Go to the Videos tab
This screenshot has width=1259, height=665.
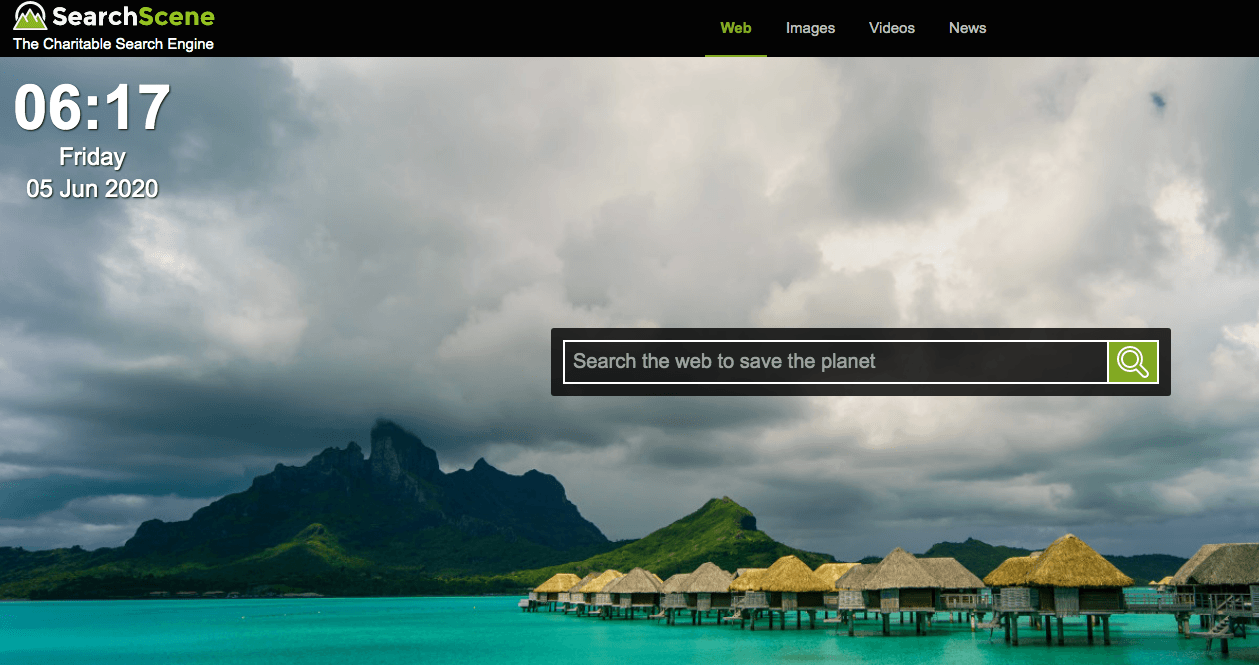pyautogui.click(x=892, y=28)
